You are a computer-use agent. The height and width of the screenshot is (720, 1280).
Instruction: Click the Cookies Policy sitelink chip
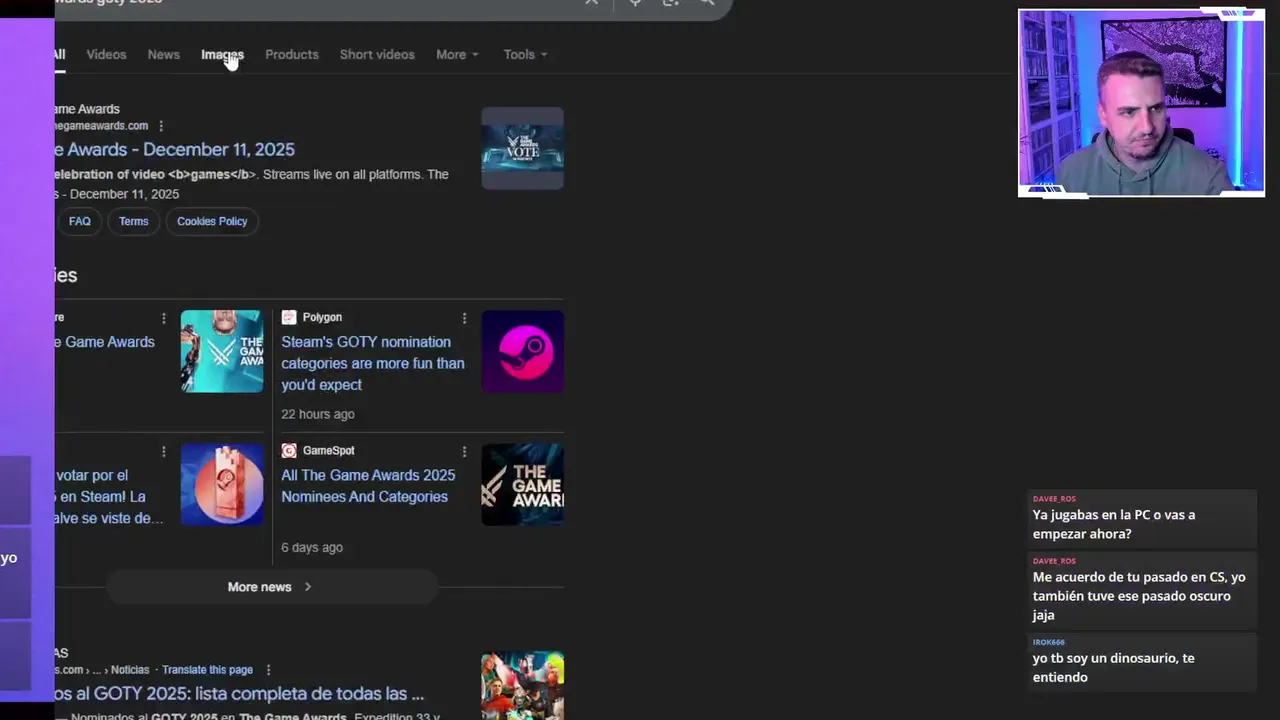coord(212,221)
